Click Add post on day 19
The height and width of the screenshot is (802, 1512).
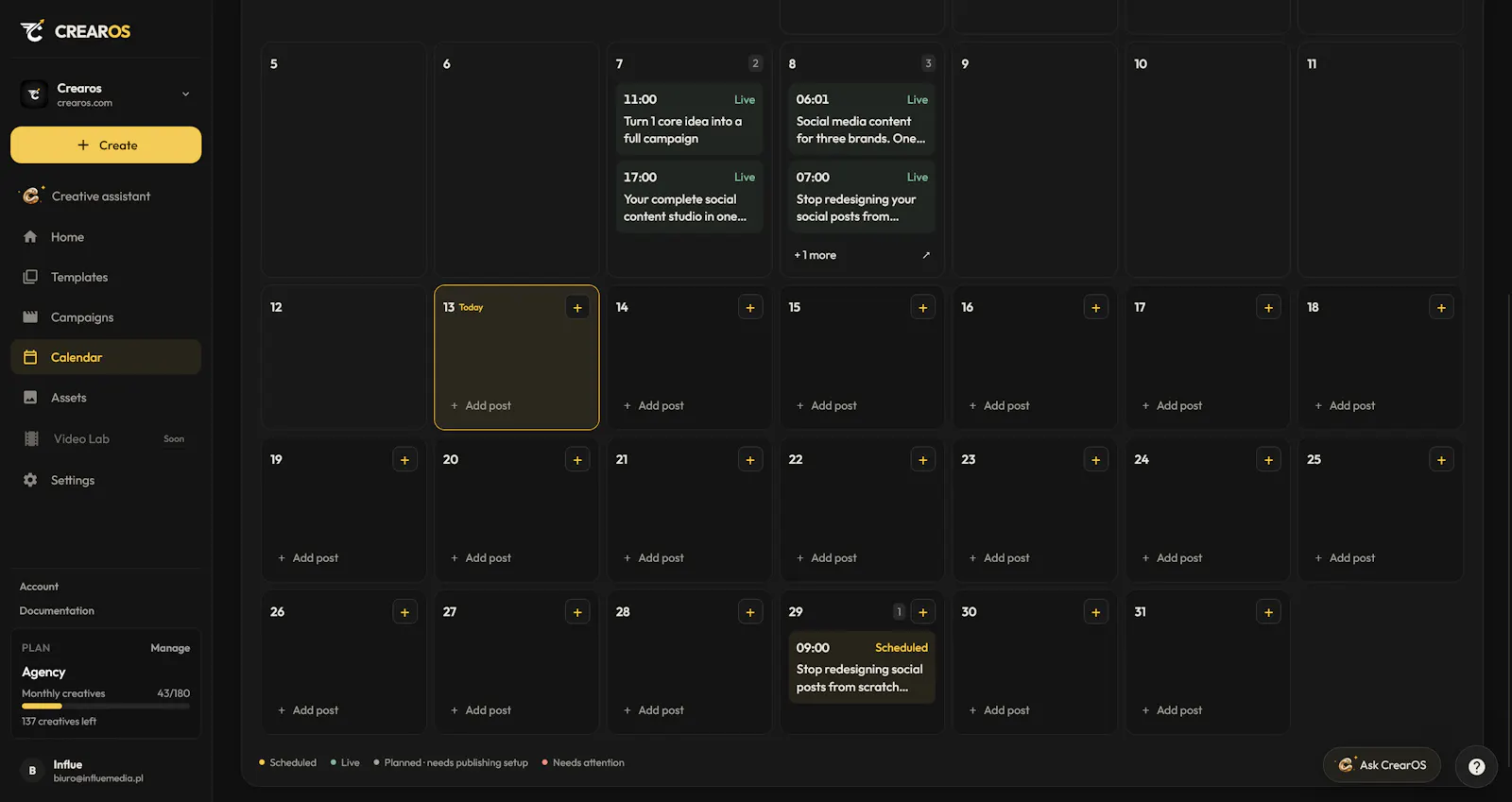(x=308, y=558)
